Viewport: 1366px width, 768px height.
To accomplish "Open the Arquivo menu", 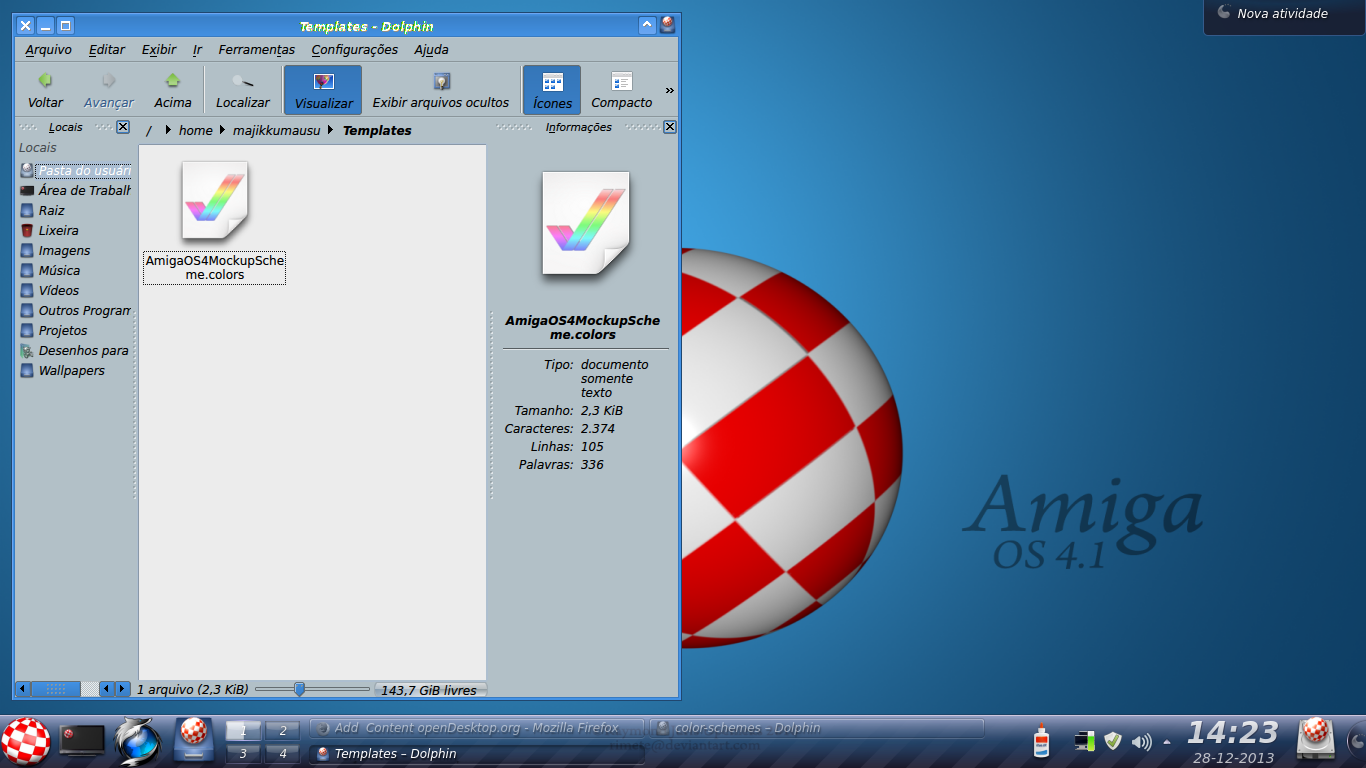I will [x=48, y=49].
